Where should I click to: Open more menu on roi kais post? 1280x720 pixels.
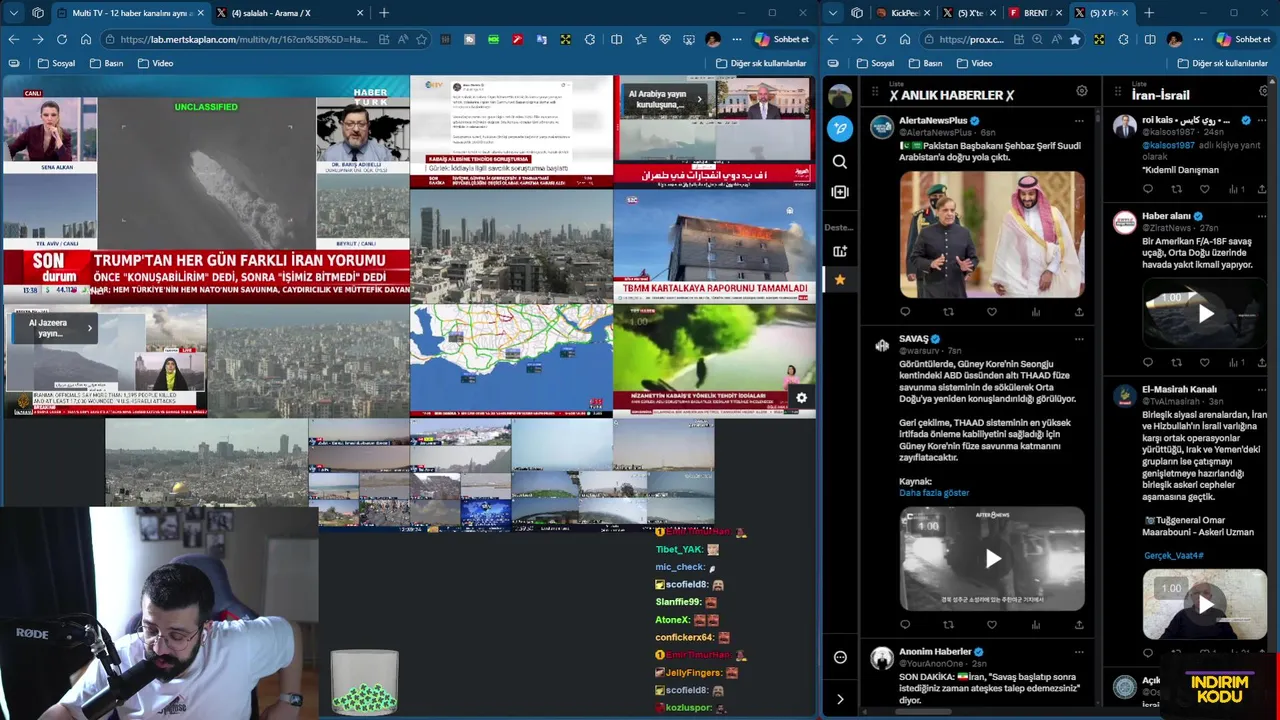pyautogui.click(x=1262, y=120)
